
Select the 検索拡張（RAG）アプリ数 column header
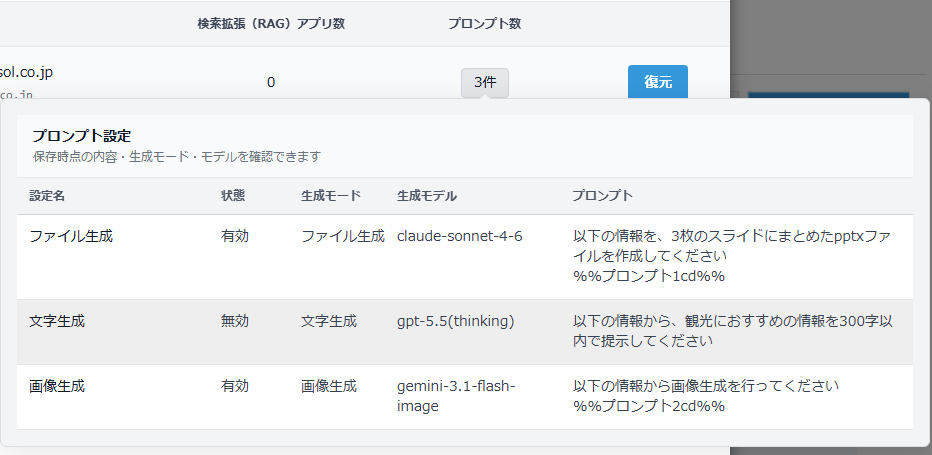271,24
